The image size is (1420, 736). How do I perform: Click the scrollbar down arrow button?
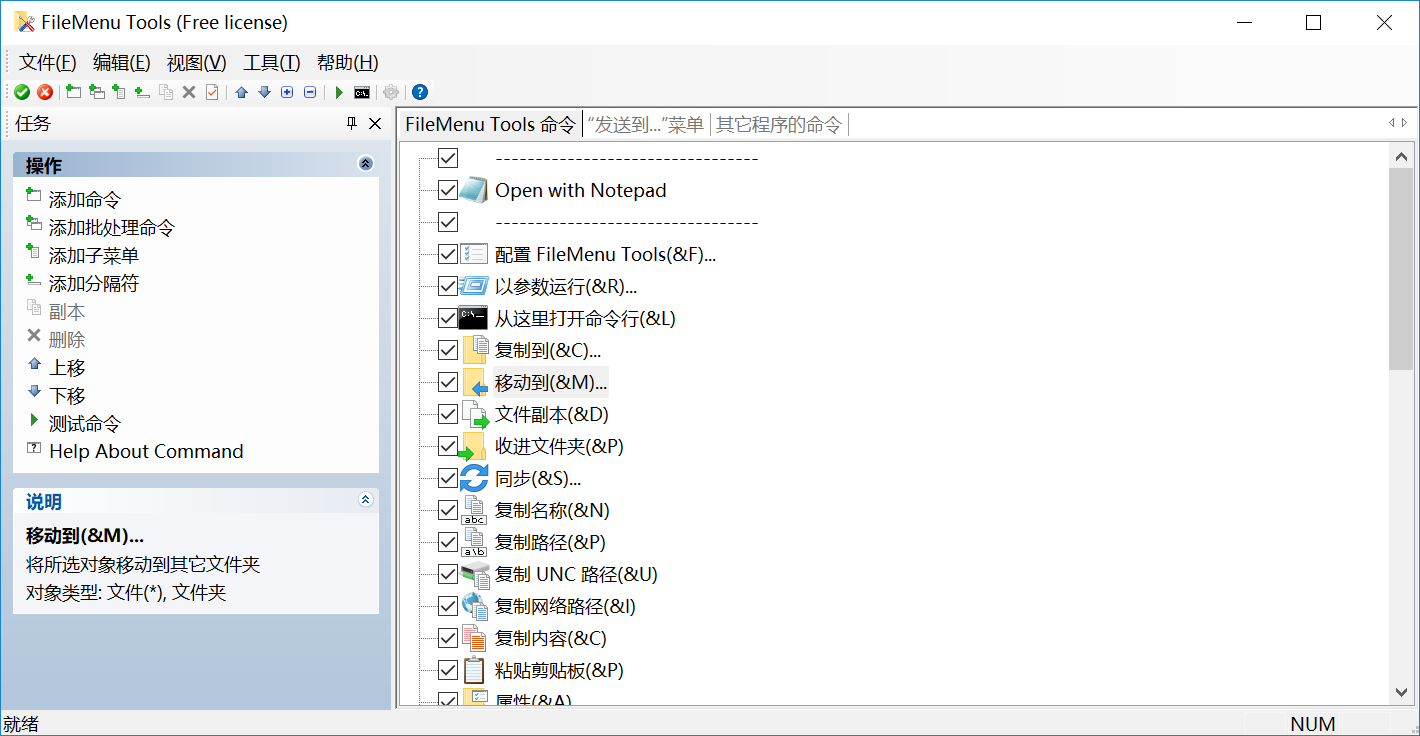pos(1402,692)
